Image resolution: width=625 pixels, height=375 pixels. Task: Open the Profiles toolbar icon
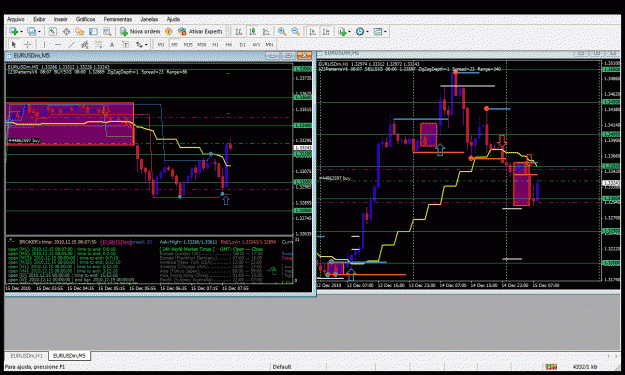click(31, 31)
